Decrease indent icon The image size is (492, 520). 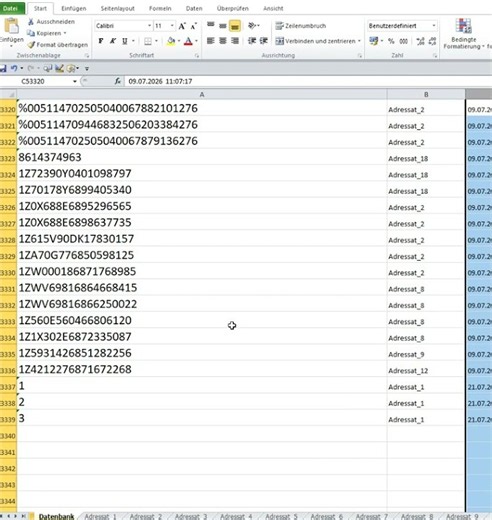click(252, 41)
